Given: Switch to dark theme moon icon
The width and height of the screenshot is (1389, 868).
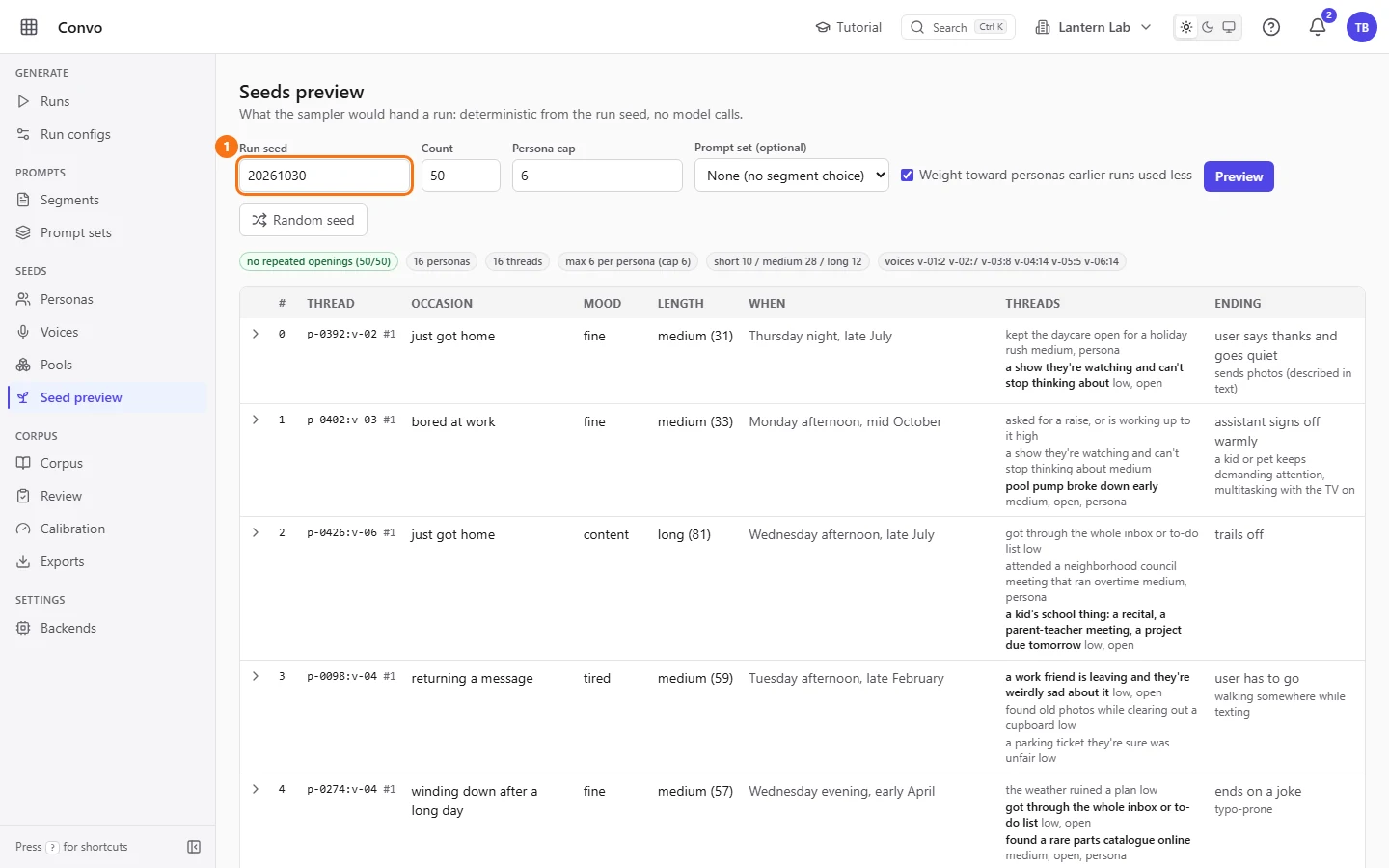Looking at the screenshot, I should pos(1208,27).
